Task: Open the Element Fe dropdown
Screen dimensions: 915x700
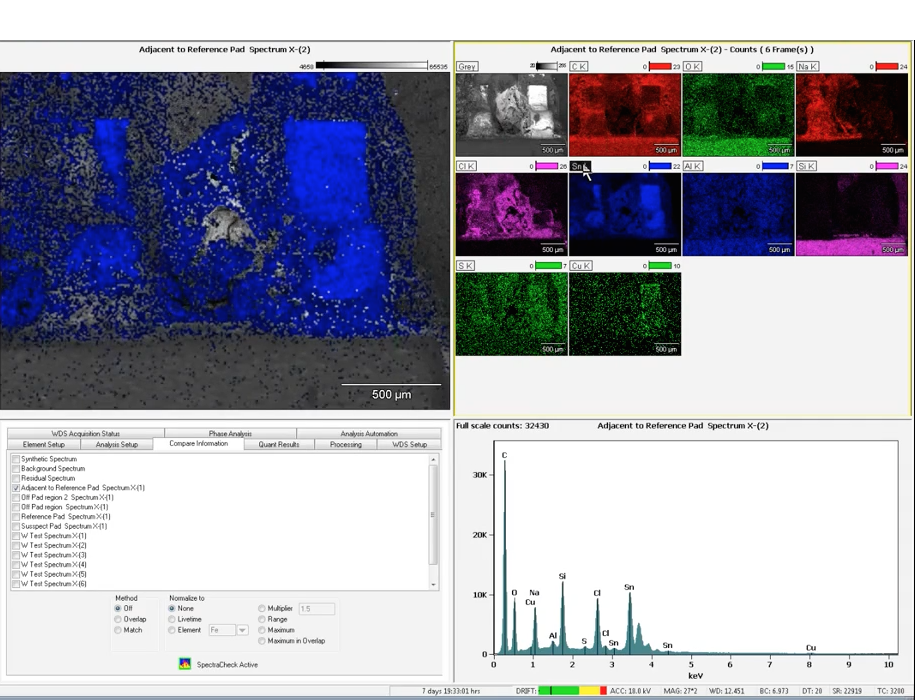Action: [242, 630]
